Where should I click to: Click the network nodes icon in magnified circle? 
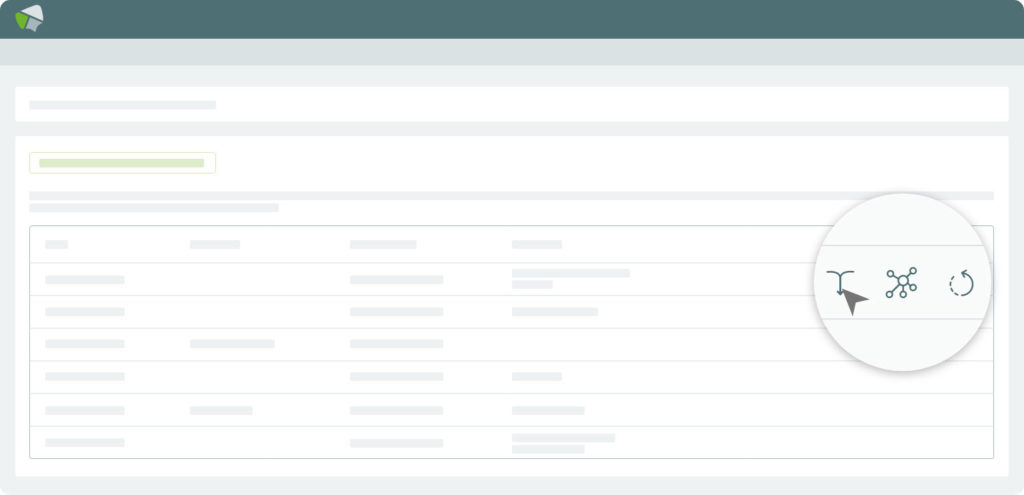pos(901,282)
